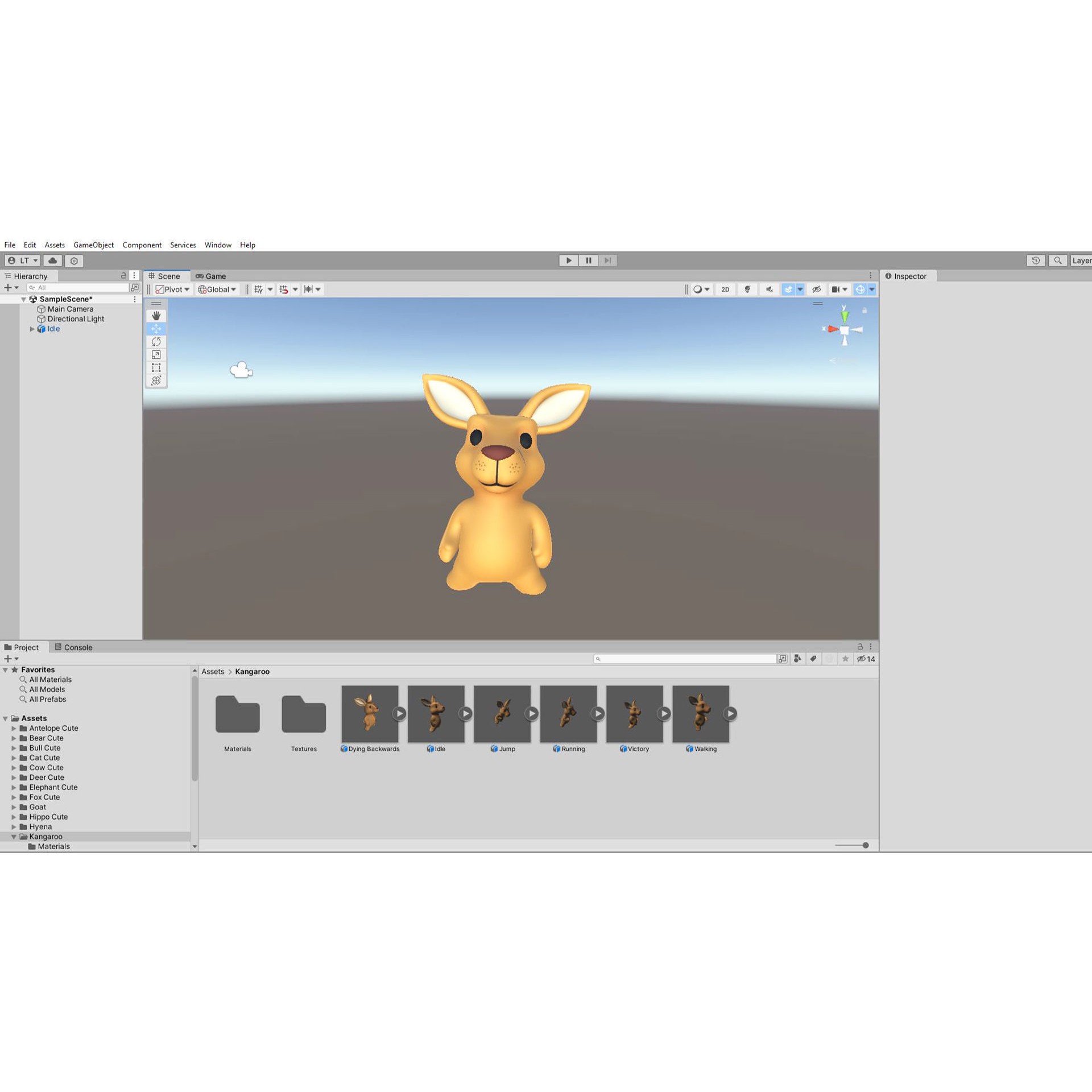Open the Global orientation dropdown
Screen dimensions: 1092x1092
click(x=217, y=289)
